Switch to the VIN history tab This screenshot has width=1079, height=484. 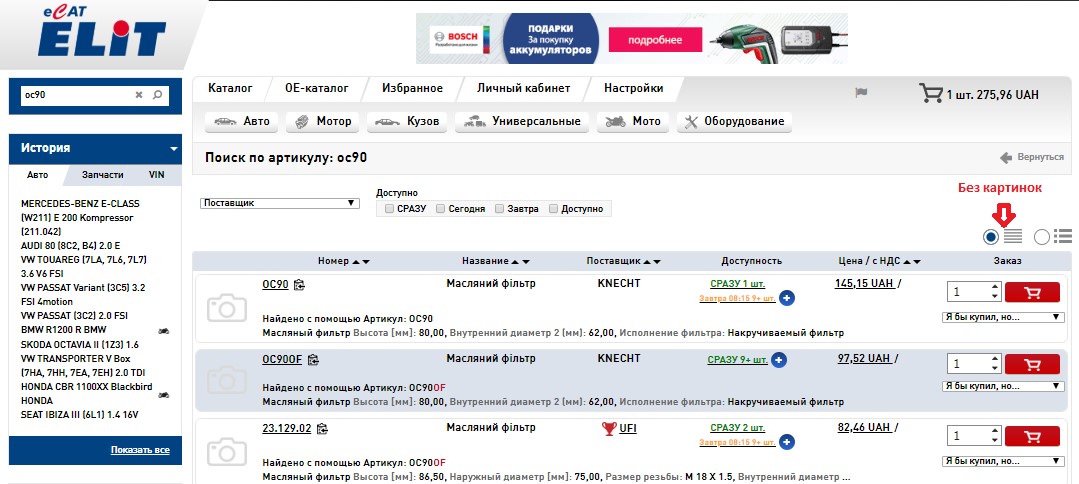(x=156, y=174)
